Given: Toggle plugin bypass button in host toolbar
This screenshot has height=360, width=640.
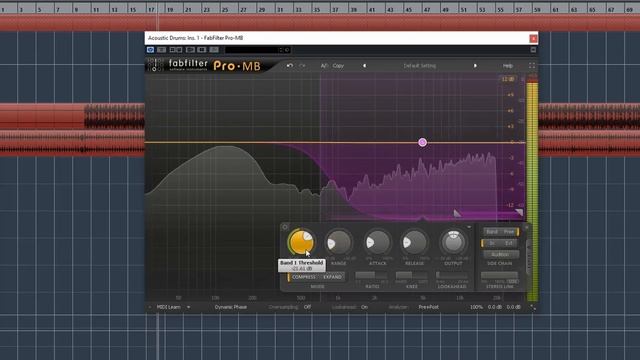Looking at the screenshot, I should [x=150, y=50].
